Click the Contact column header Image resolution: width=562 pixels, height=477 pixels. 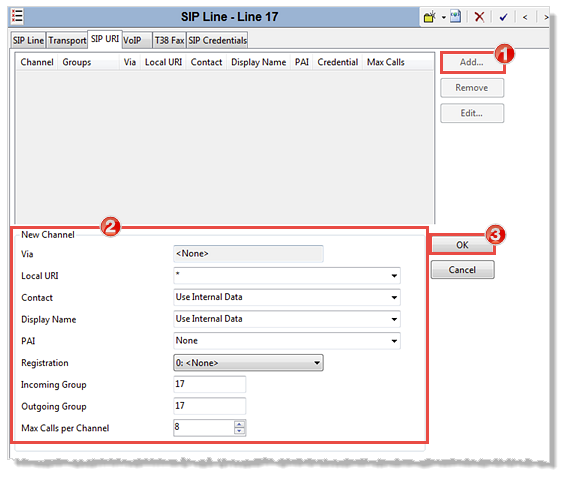[x=206, y=62]
